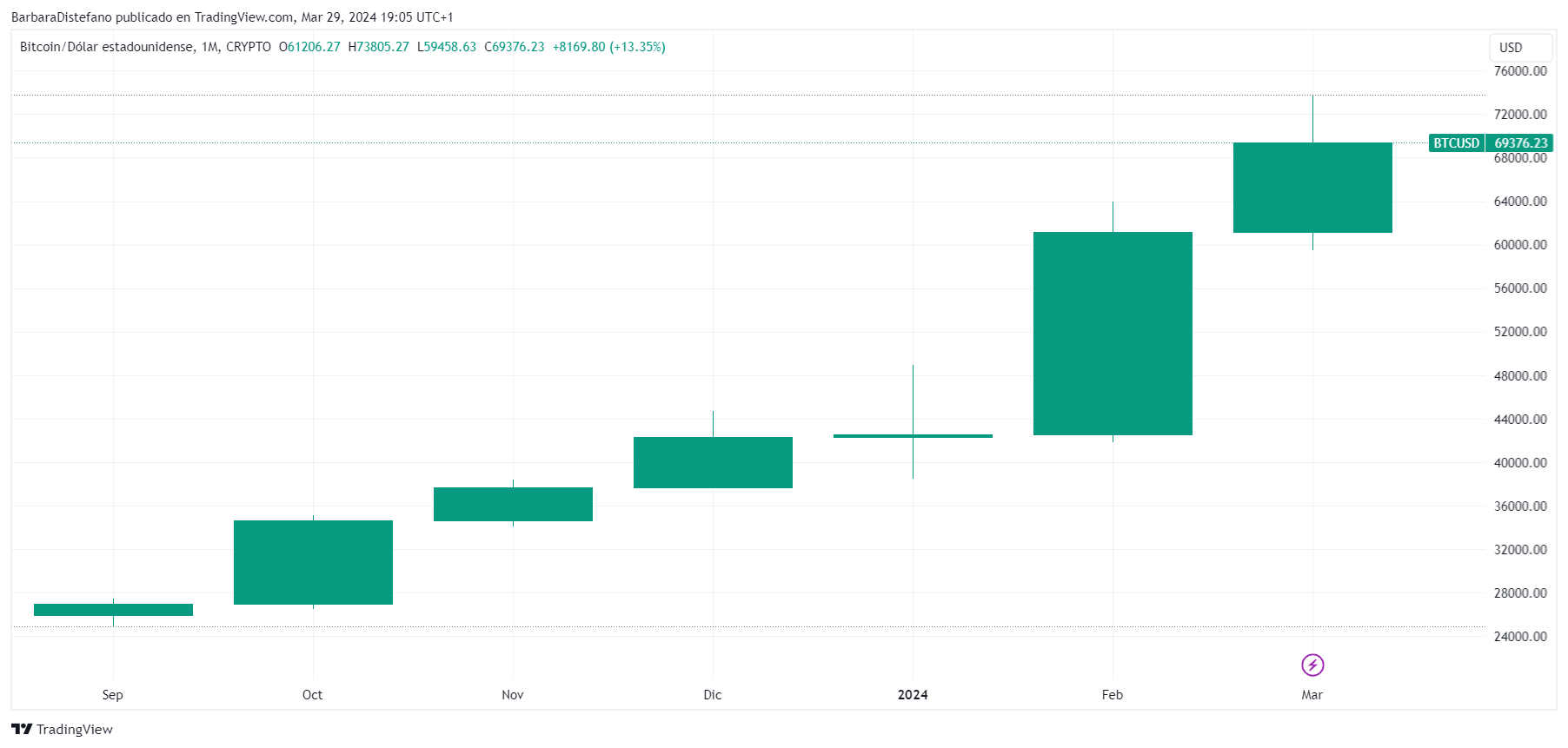This screenshot has width=1568, height=748.
Task: Click the 28000.00 price axis label
Action: coord(1520,593)
